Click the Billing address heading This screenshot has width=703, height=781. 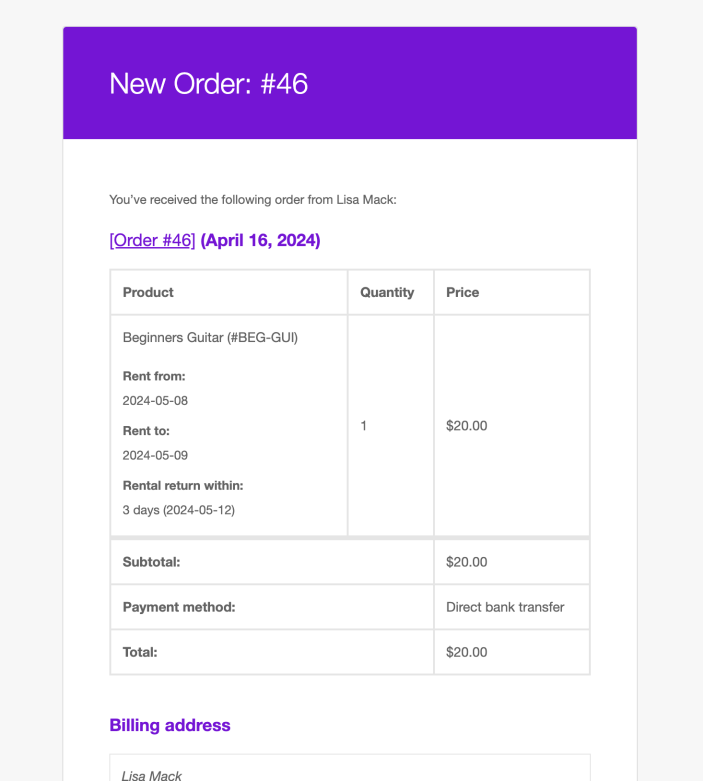(x=170, y=725)
